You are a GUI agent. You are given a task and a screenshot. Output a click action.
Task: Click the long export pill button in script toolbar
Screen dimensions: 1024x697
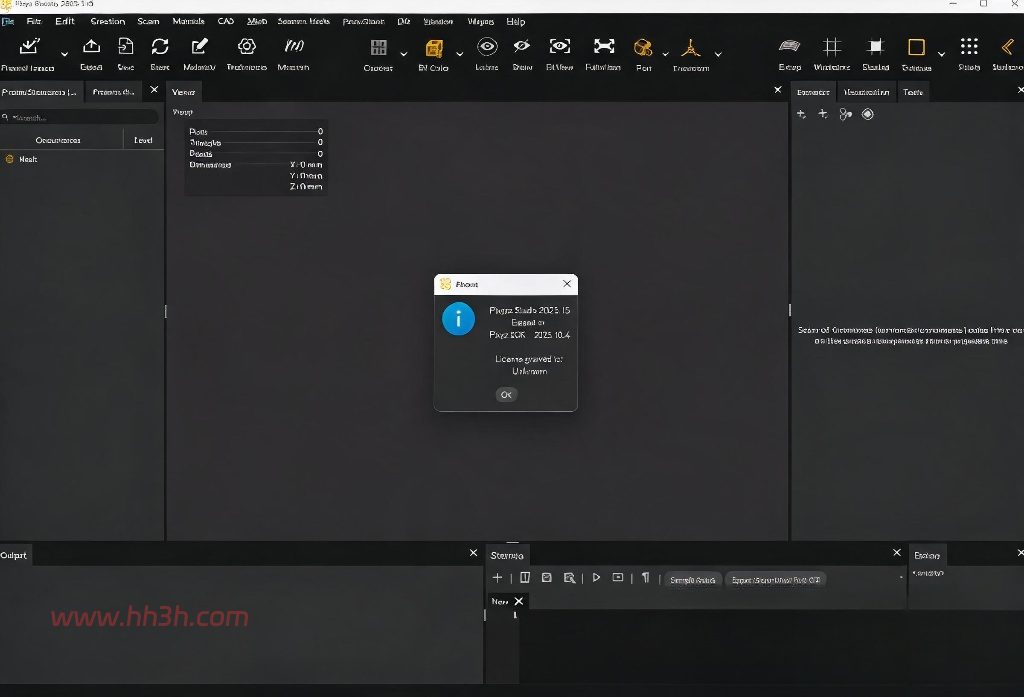pos(776,580)
